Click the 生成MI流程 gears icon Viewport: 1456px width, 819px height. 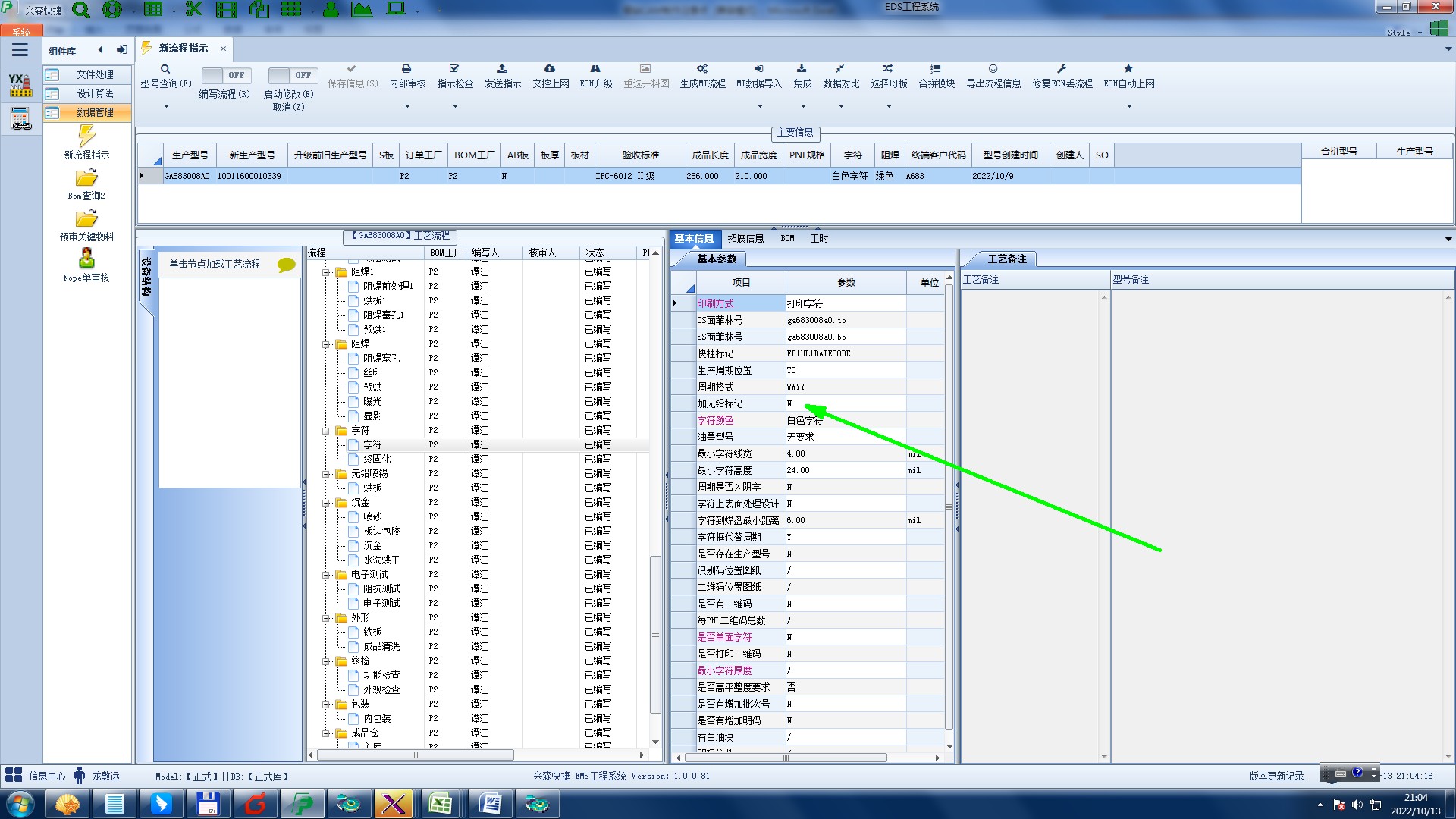[702, 69]
